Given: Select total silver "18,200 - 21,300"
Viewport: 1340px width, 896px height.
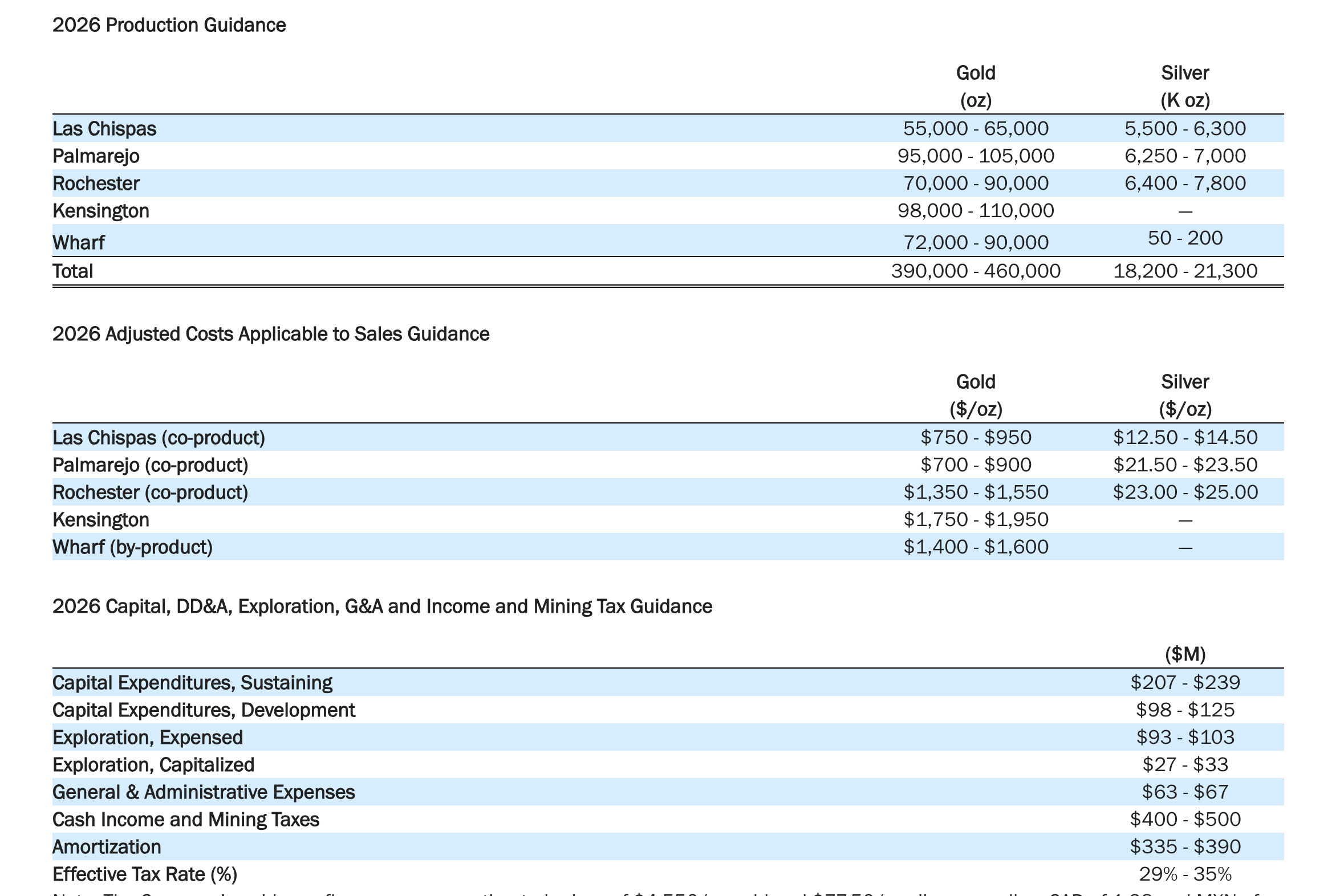Looking at the screenshot, I should [x=1185, y=271].
